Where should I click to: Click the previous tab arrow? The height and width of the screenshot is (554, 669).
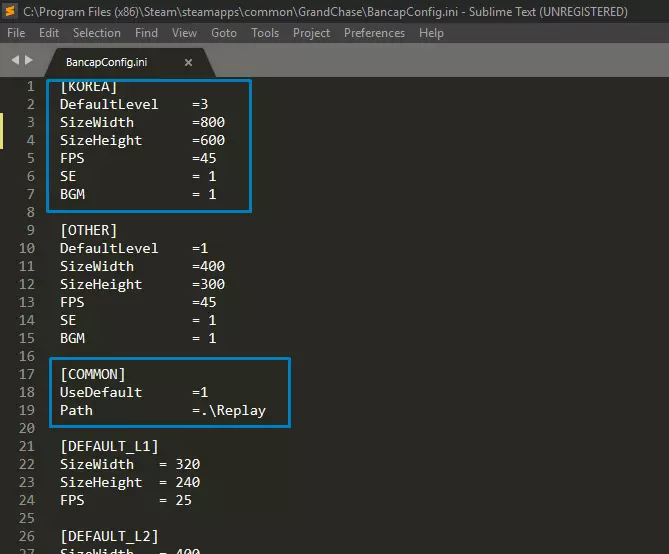pos(15,60)
